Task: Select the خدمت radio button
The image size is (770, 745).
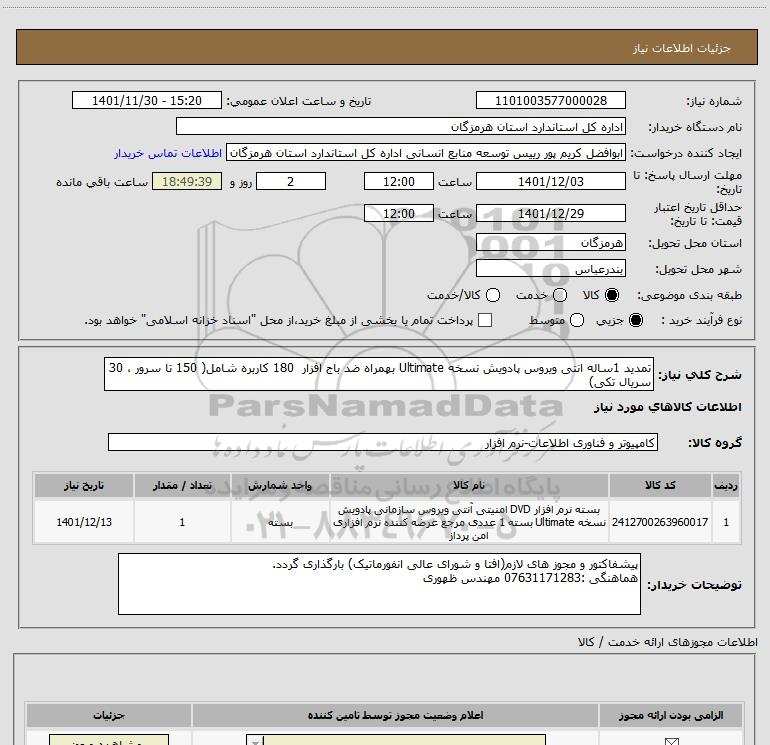Action: 560,295
